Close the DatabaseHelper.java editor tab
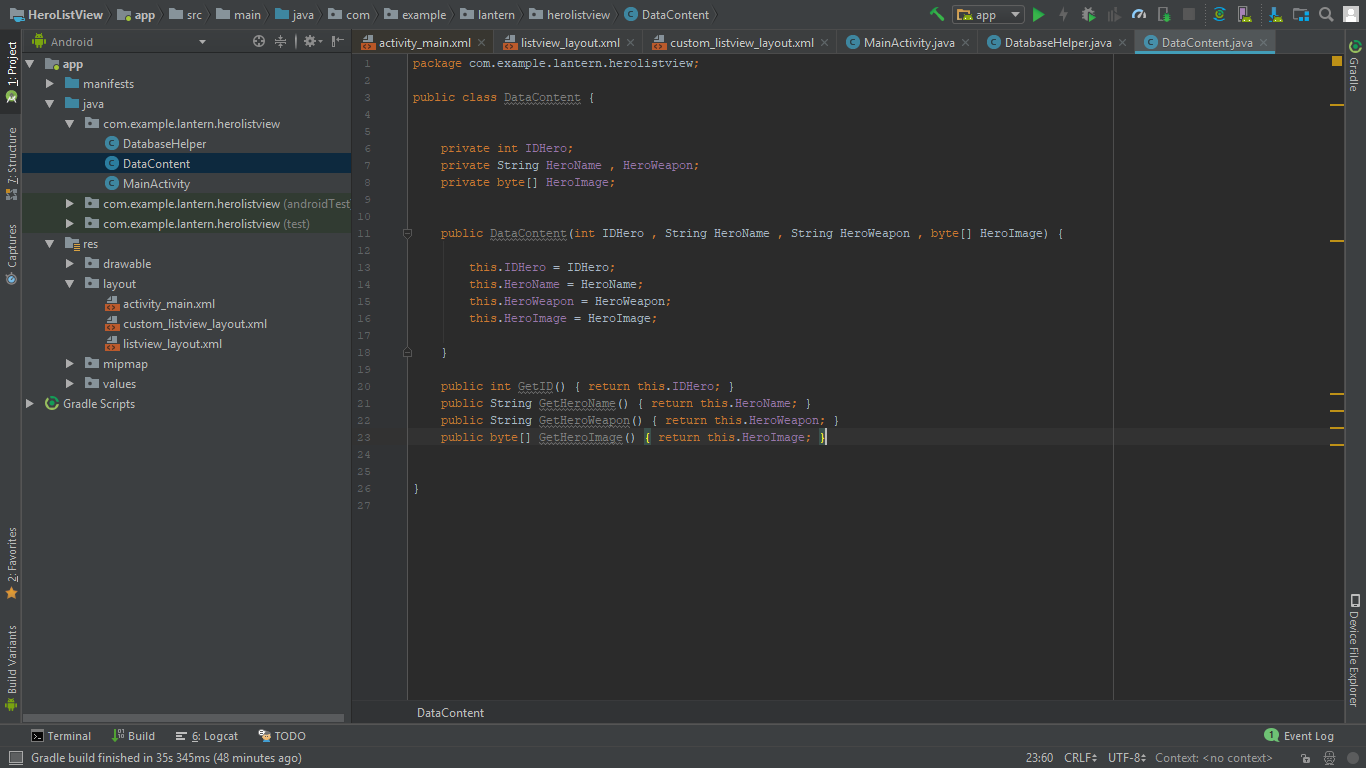Viewport: 1366px width, 768px height. pos(1123,43)
